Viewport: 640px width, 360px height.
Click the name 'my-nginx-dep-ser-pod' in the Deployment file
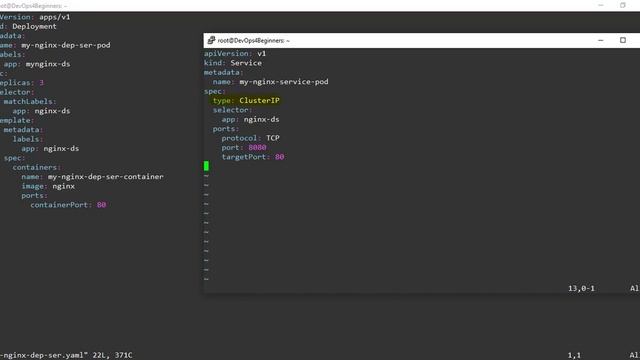[x=66, y=45]
